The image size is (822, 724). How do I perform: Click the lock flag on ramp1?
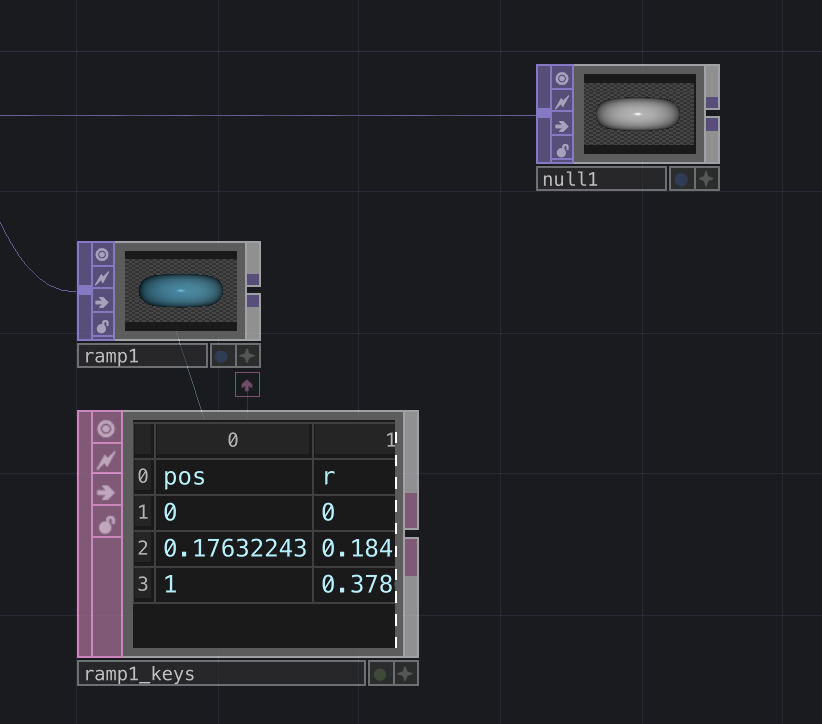pyautogui.click(x=102, y=327)
